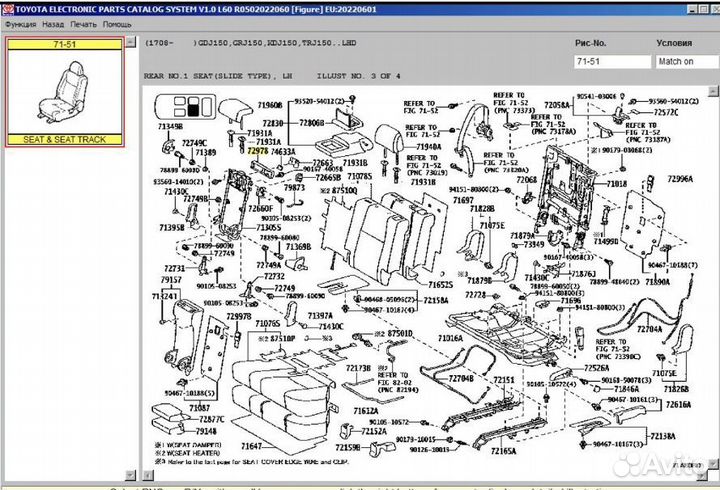Viewport: 720px width, 490px height.
Task: Click part number 72165A label
Action: [503, 453]
